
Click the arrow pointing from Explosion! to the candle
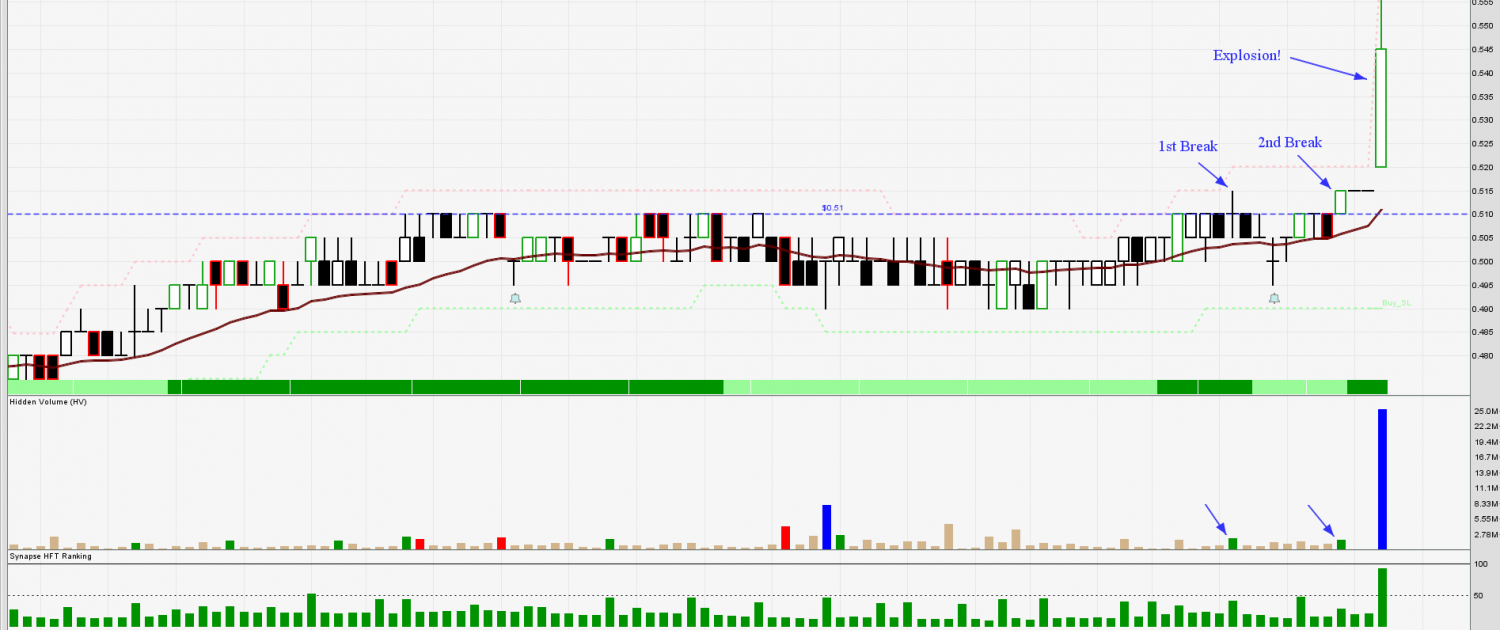(x=1328, y=68)
